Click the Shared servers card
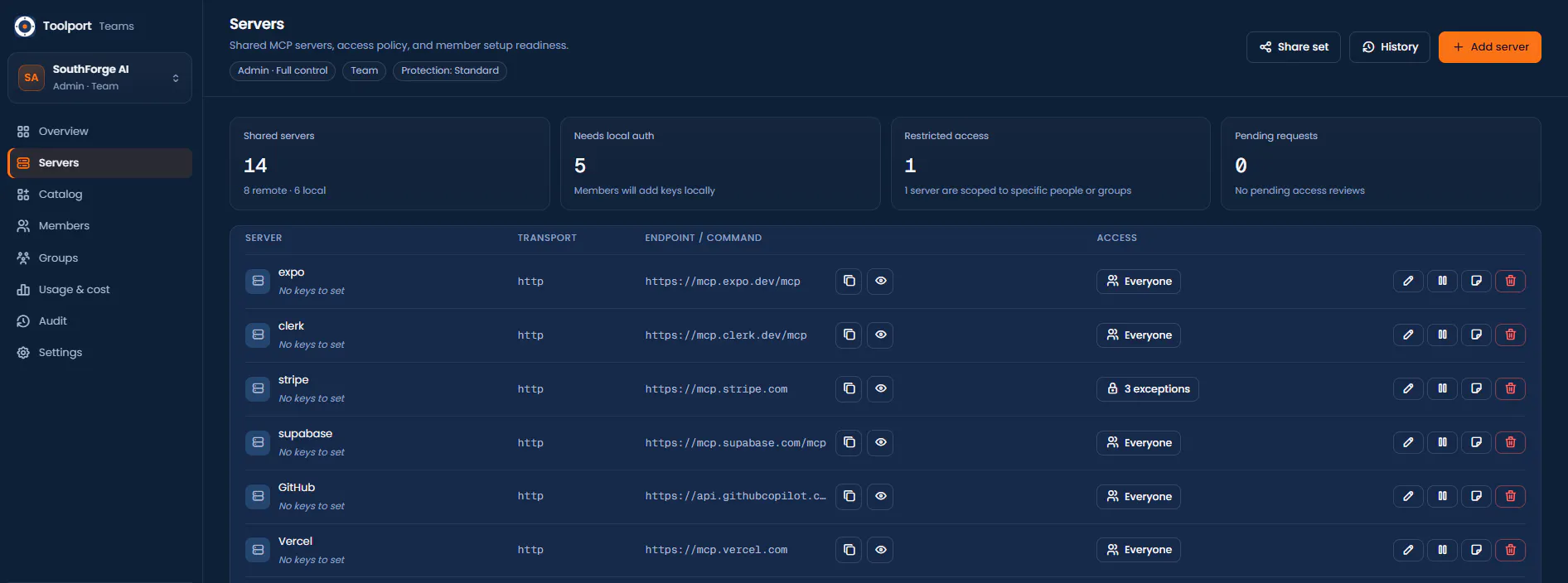Image resolution: width=1568 pixels, height=583 pixels. point(390,163)
